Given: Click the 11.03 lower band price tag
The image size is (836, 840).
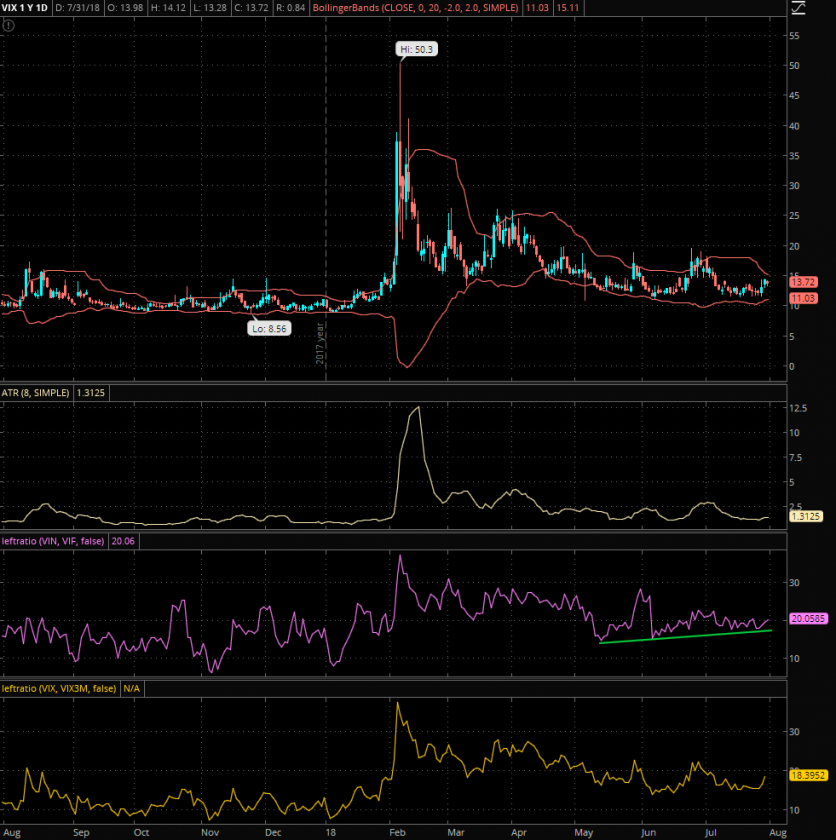Looking at the screenshot, I should coord(804,299).
